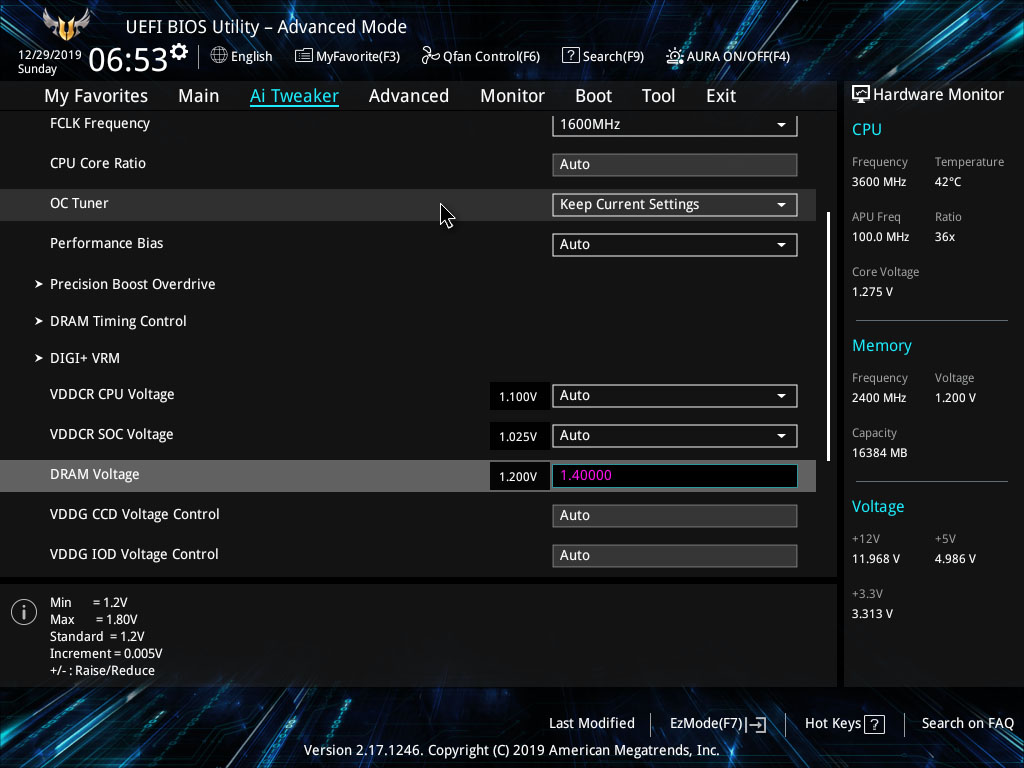Switch to Main tab
This screenshot has height=768, width=1024.
tap(199, 96)
